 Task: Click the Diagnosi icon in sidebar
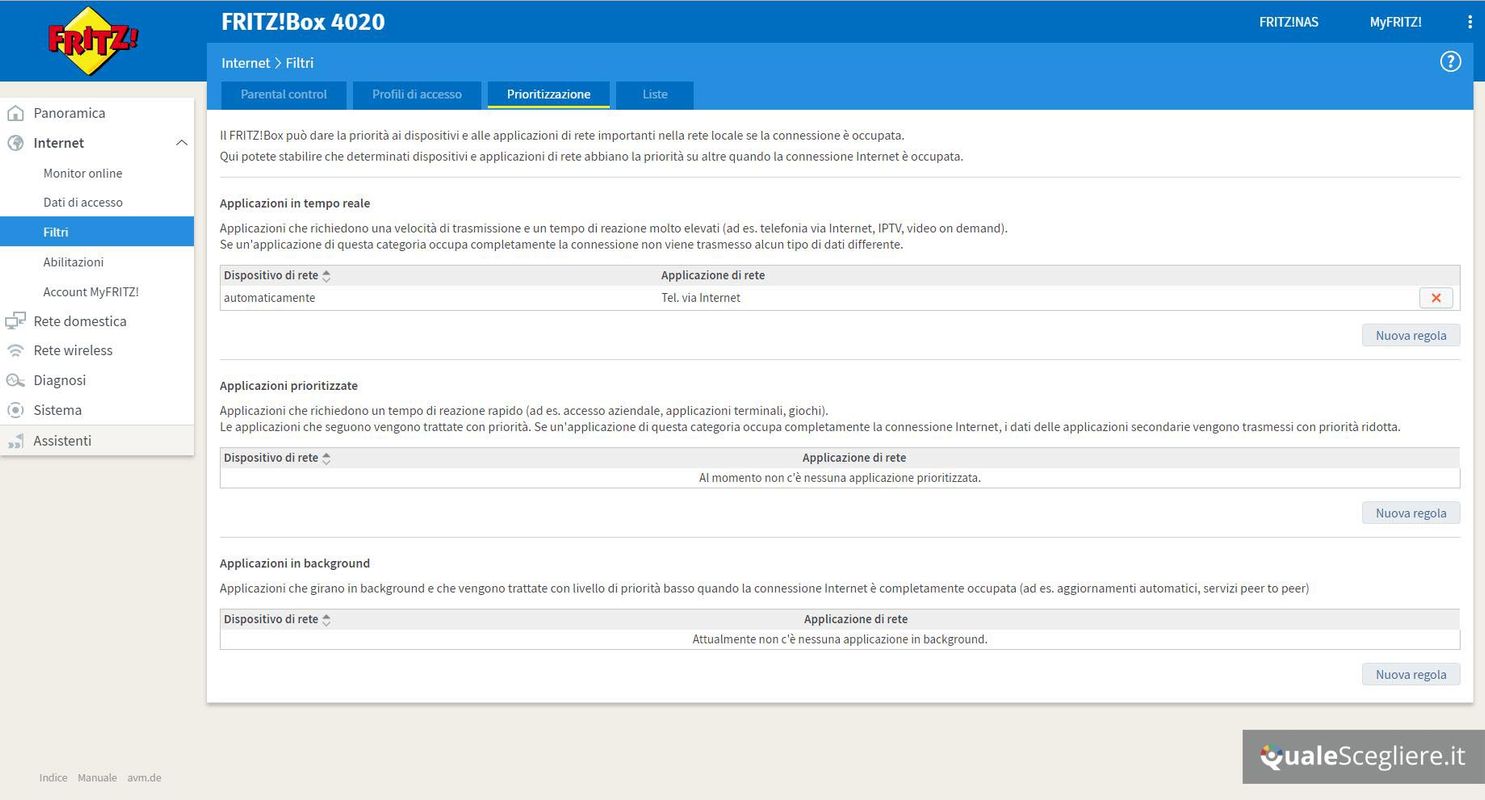15,380
